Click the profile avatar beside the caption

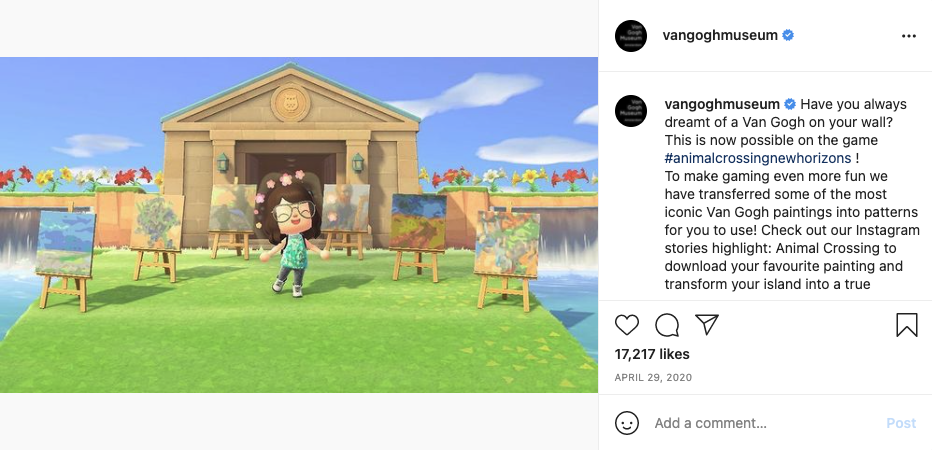(631, 111)
